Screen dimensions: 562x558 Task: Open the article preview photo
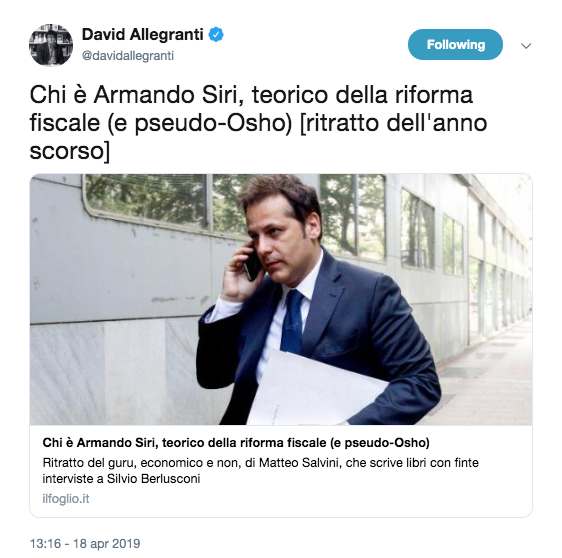(x=281, y=299)
